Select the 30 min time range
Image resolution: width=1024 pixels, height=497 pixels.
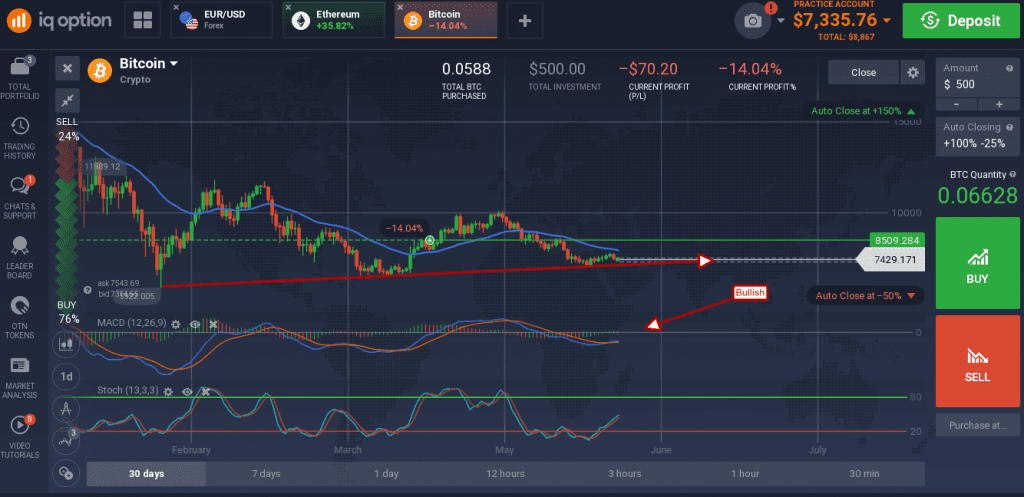[x=865, y=473]
